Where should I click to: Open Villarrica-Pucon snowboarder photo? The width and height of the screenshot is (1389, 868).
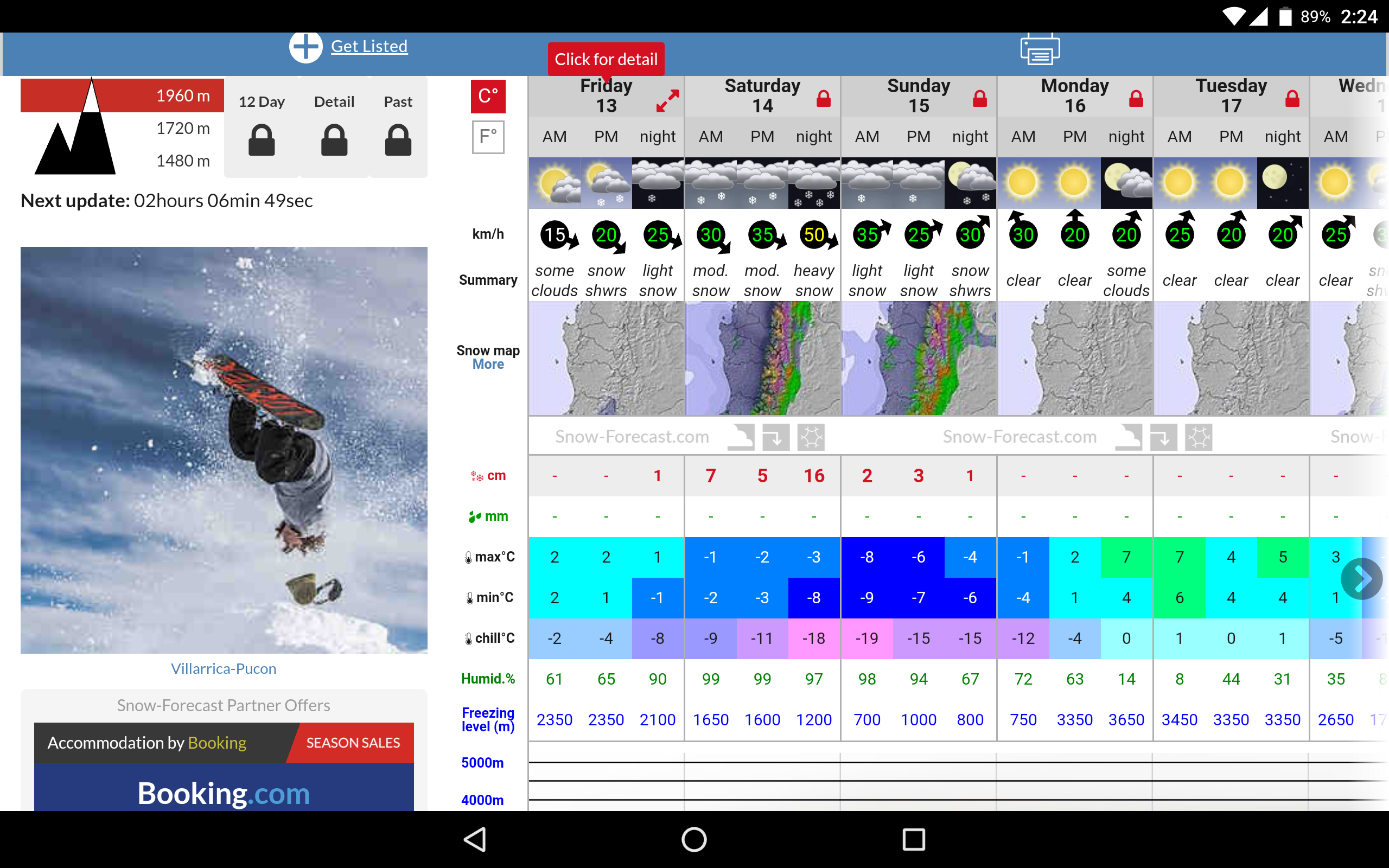click(224, 450)
